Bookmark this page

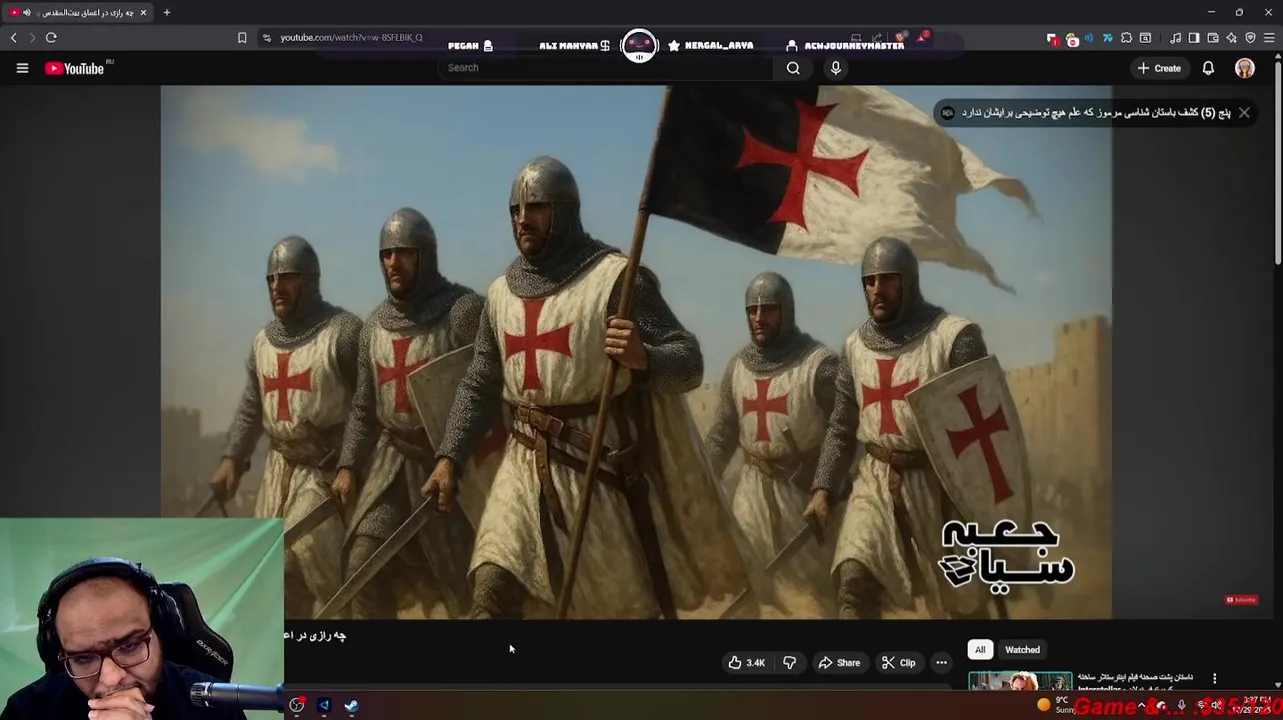242,38
